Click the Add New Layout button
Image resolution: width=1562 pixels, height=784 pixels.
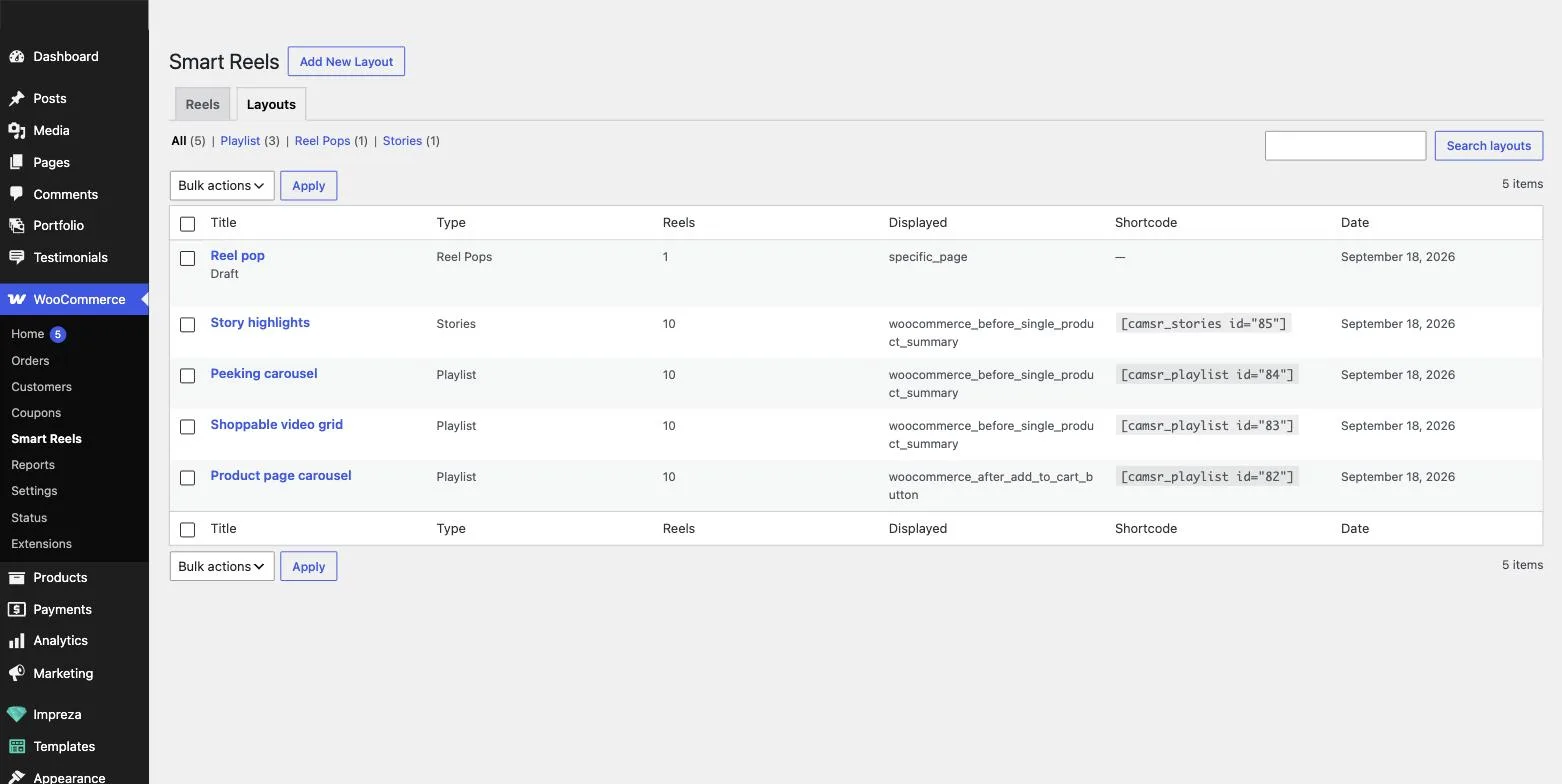pyautogui.click(x=346, y=62)
